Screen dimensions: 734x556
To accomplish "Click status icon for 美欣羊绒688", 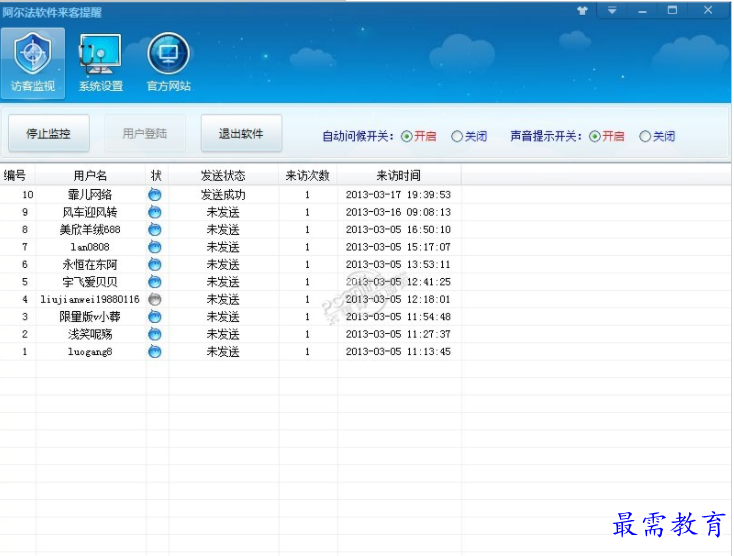I will coord(155,230).
